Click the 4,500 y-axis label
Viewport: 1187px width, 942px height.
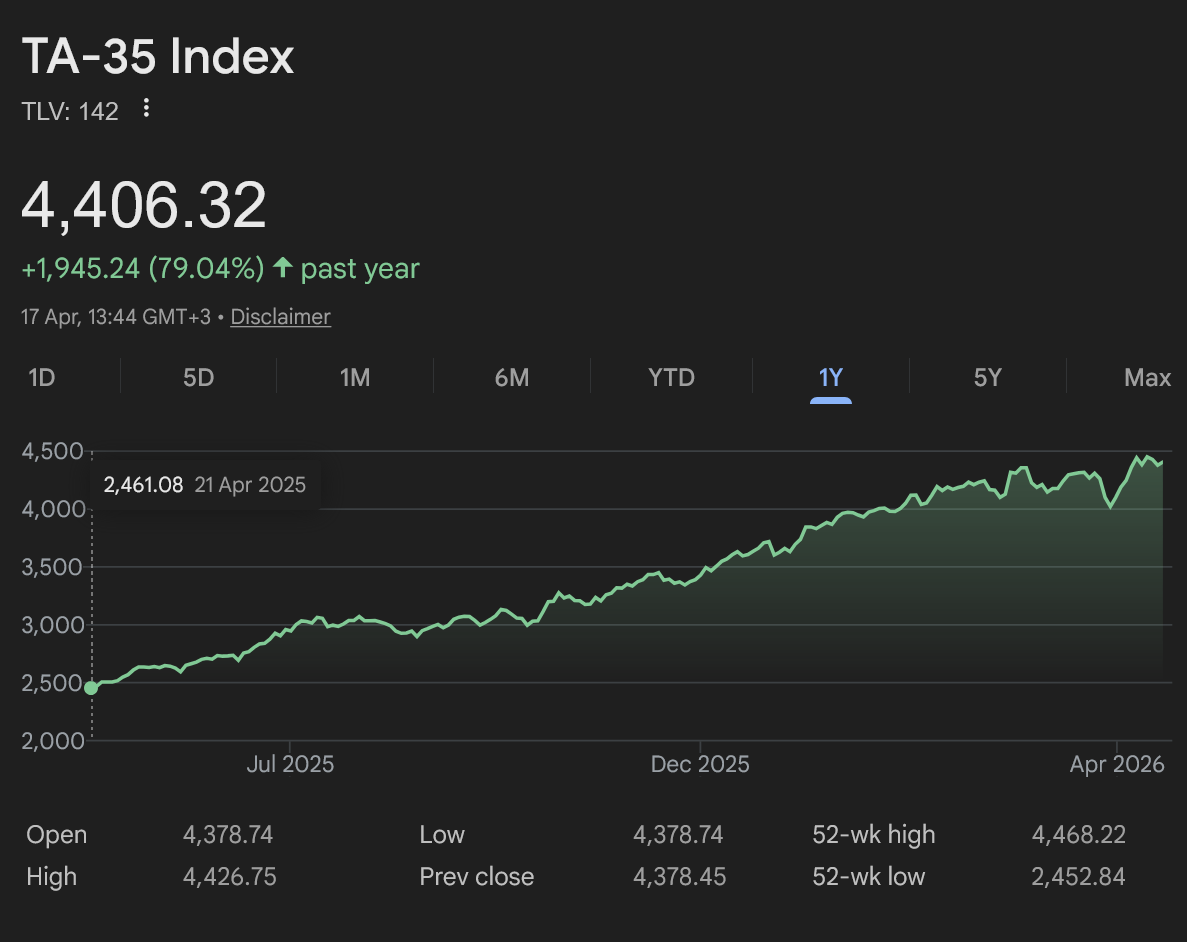point(52,451)
